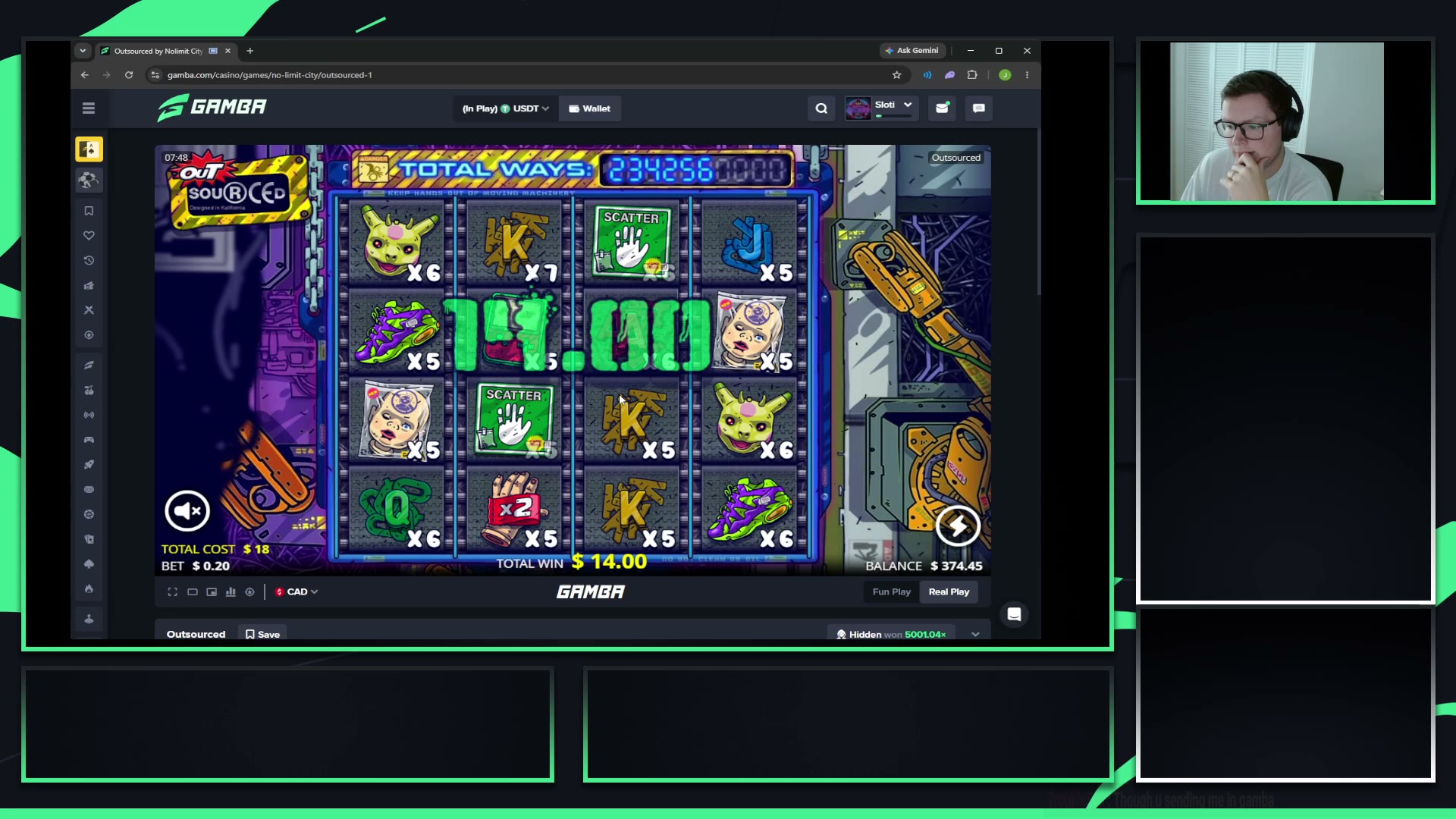This screenshot has height=819, width=1456.
Task: Open the chat panel icon
Action: [x=979, y=108]
